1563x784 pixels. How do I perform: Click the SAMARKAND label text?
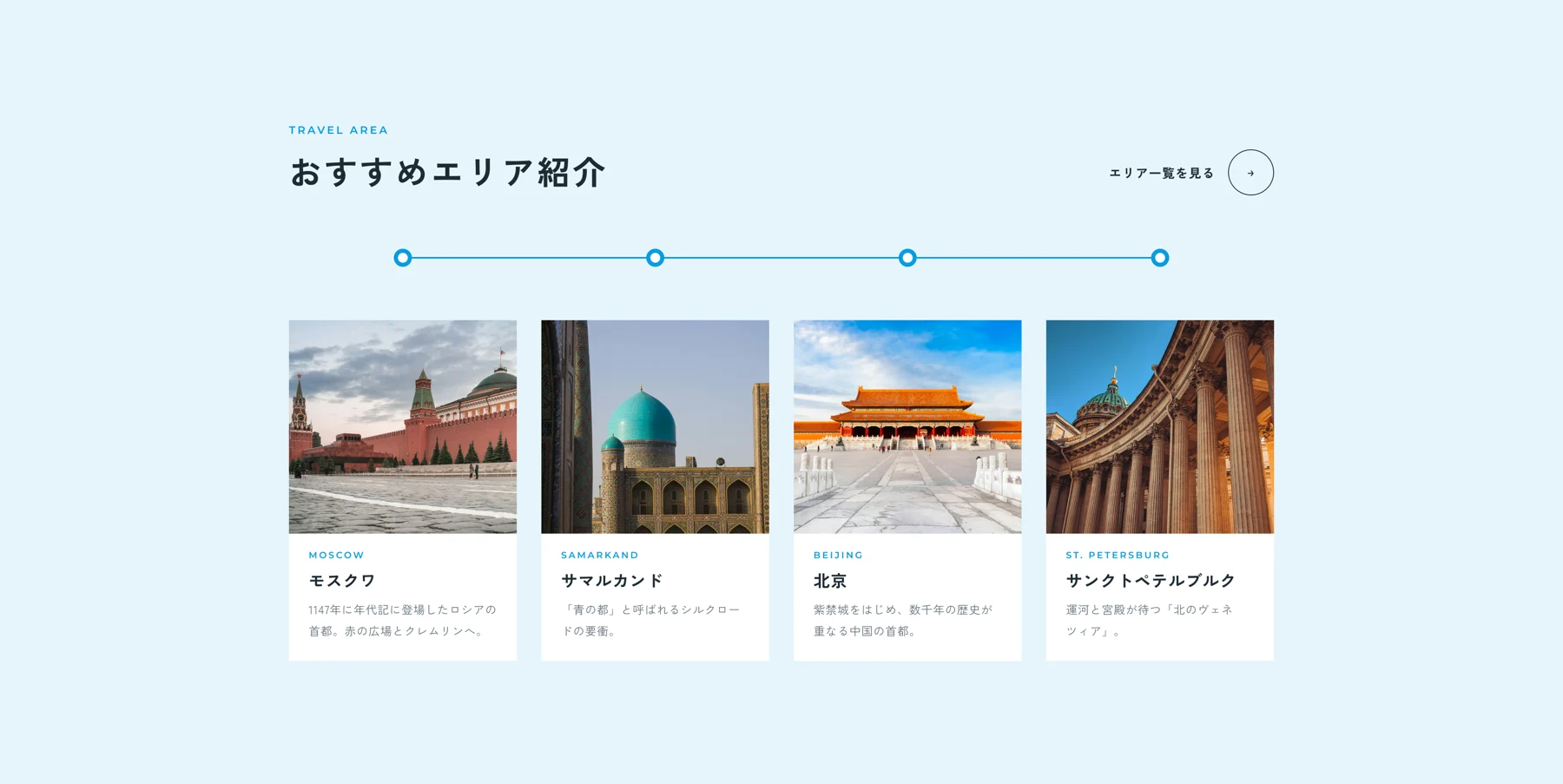pos(600,555)
